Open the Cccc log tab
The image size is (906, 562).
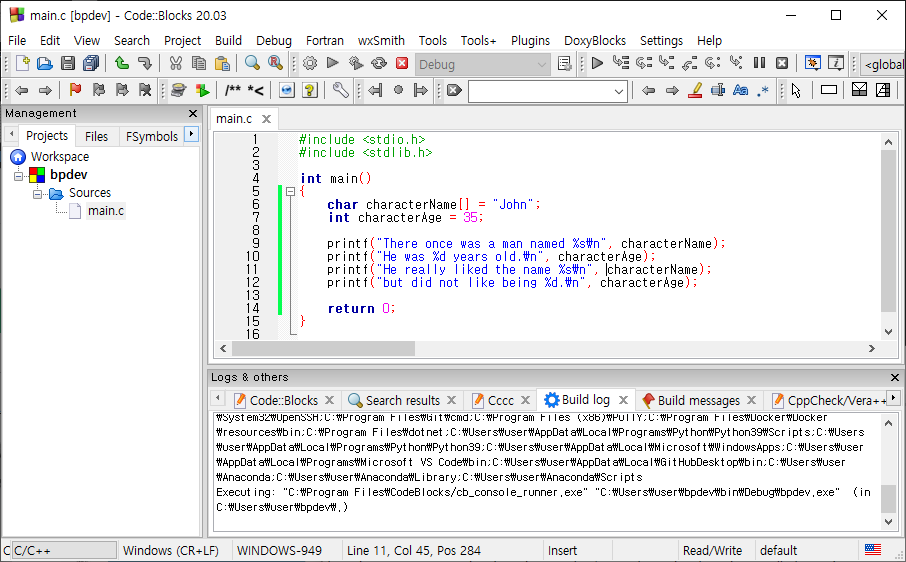(500, 400)
